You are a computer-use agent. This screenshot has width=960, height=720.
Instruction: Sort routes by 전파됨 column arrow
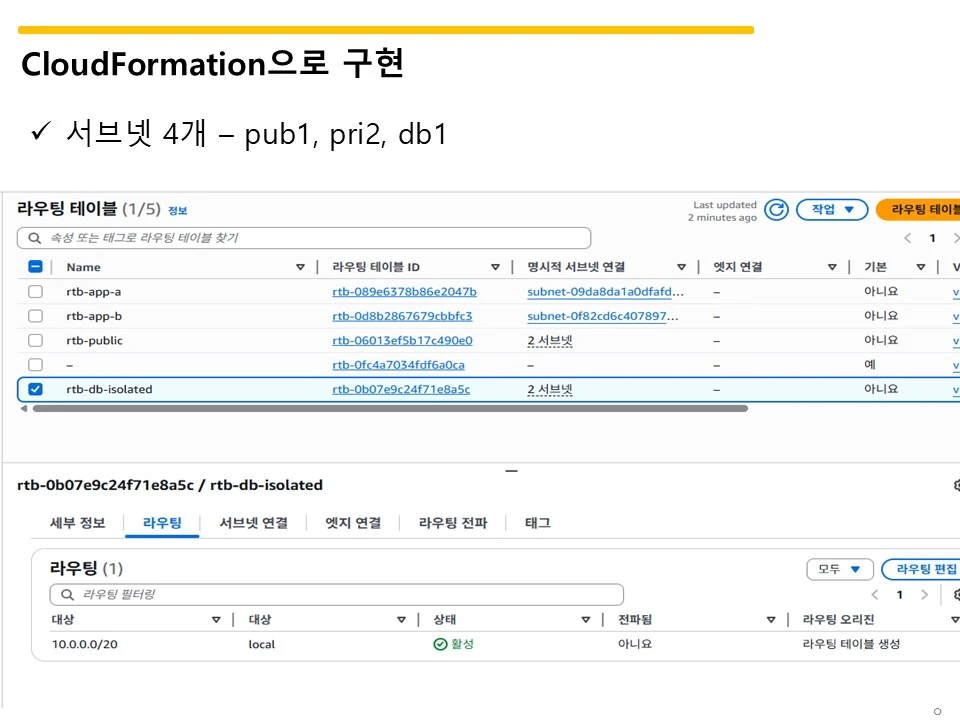[x=771, y=620]
